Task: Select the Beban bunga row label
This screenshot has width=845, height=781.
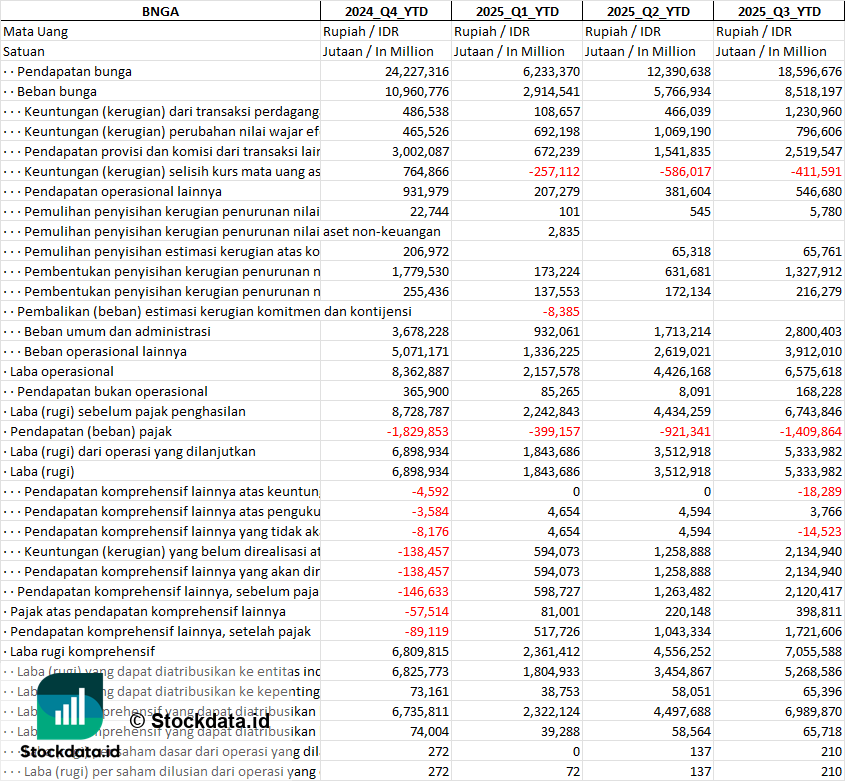Action: [x=57, y=91]
